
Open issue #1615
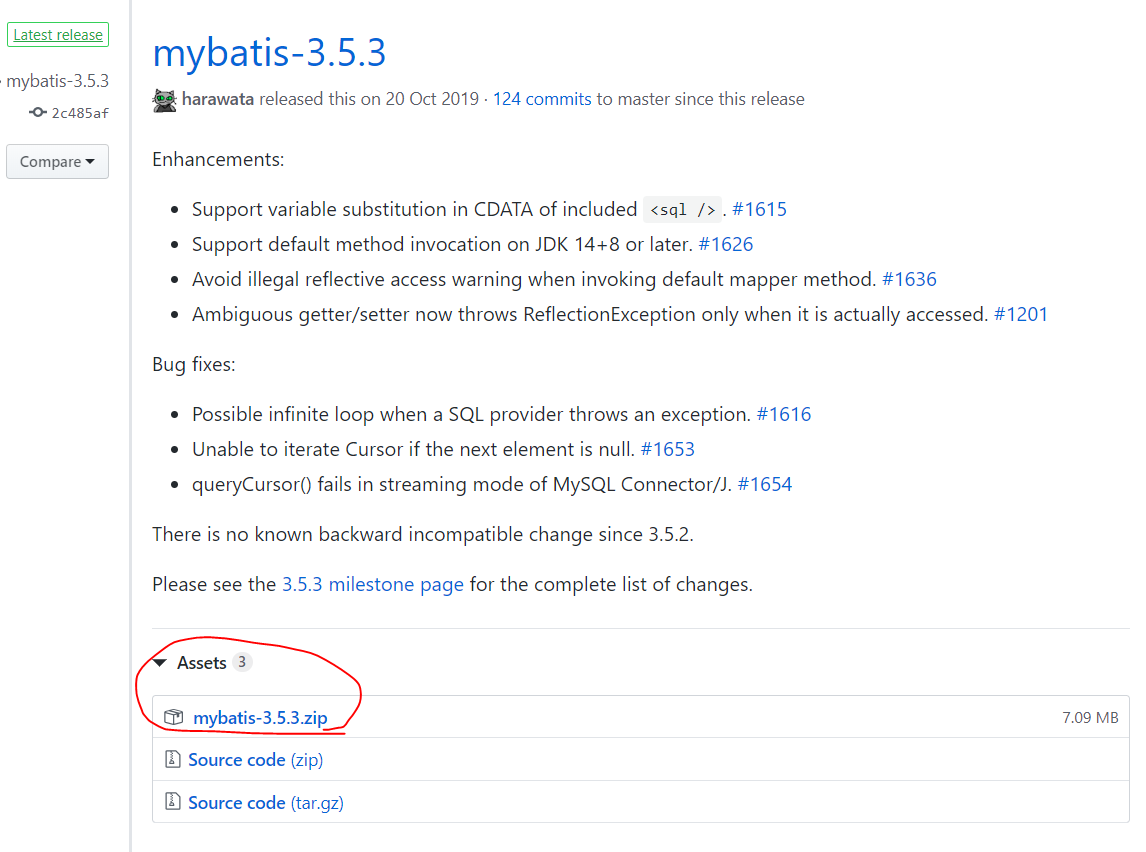[x=759, y=209]
